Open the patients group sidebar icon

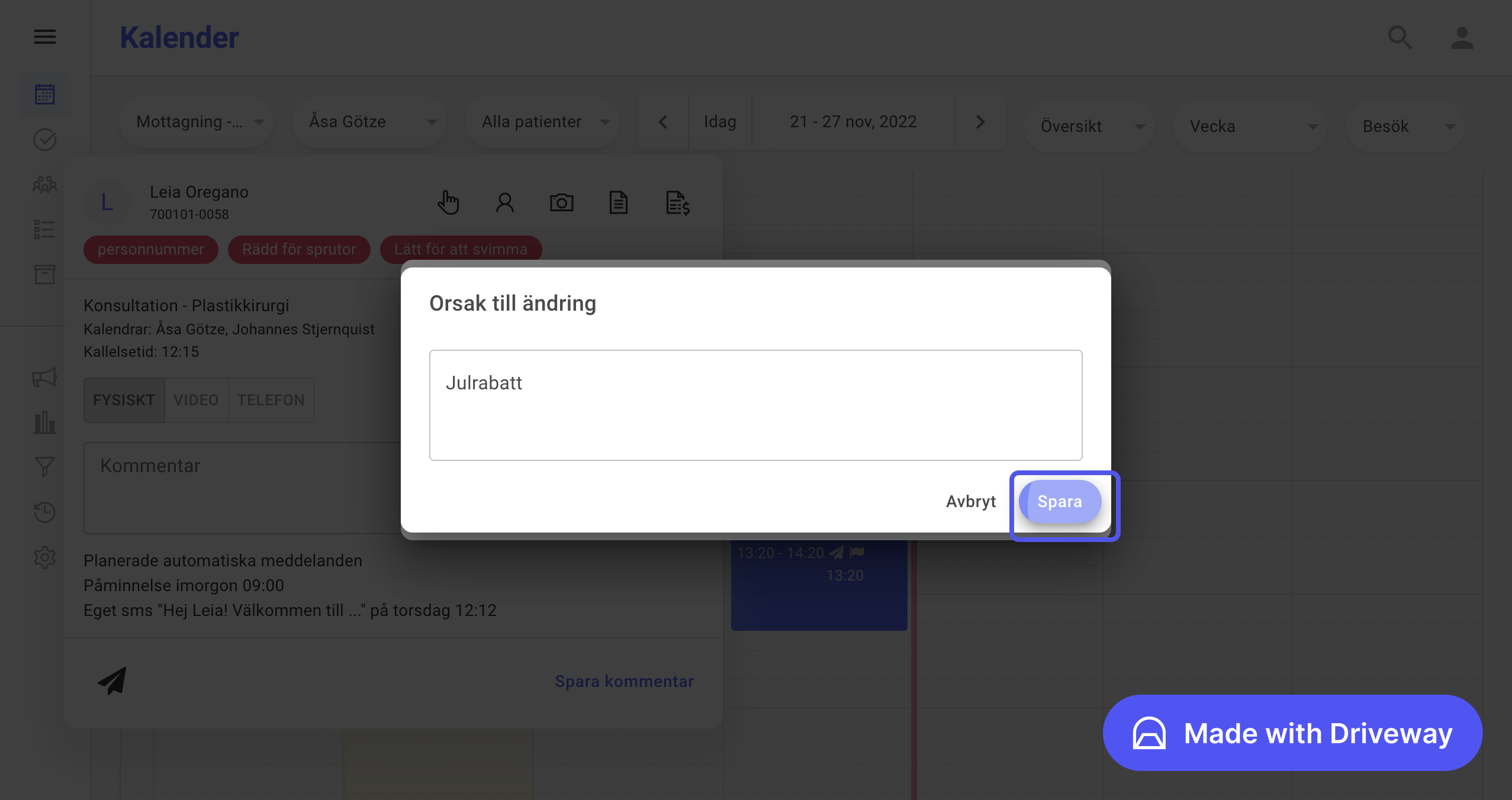pos(45,185)
